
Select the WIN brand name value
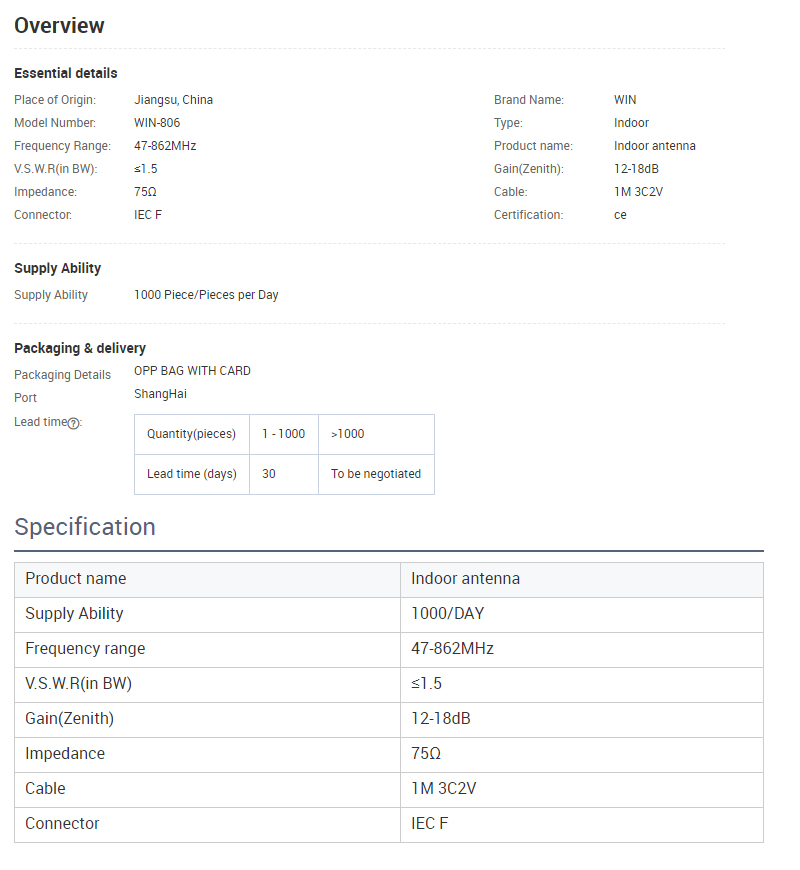[625, 100]
